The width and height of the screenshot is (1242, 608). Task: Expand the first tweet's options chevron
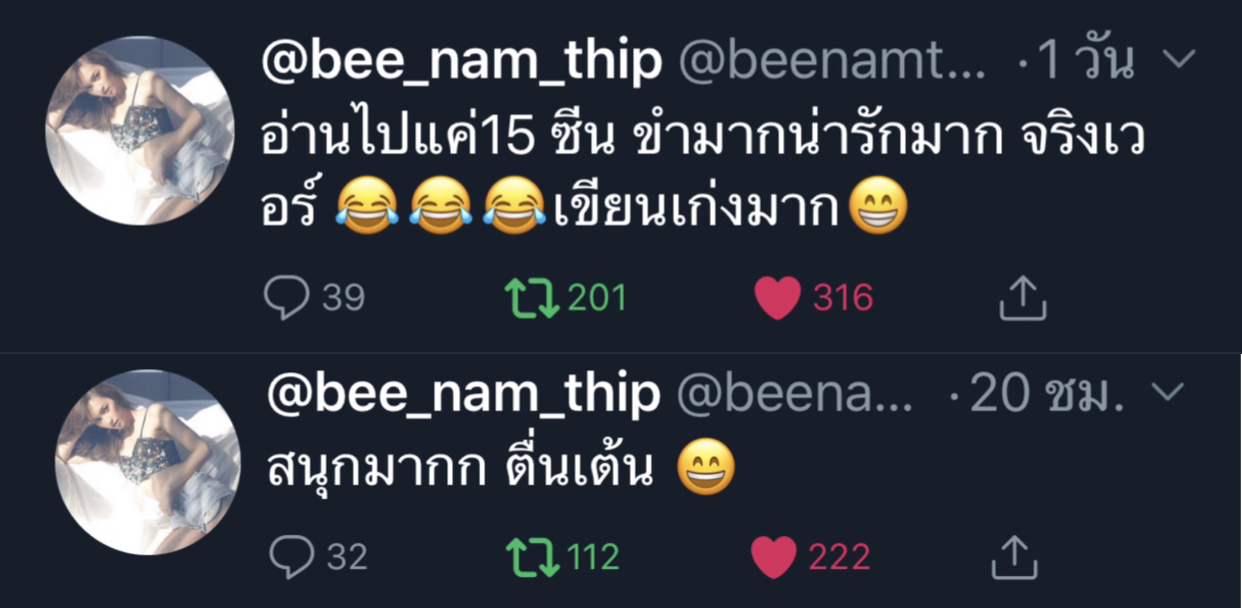(1180, 60)
